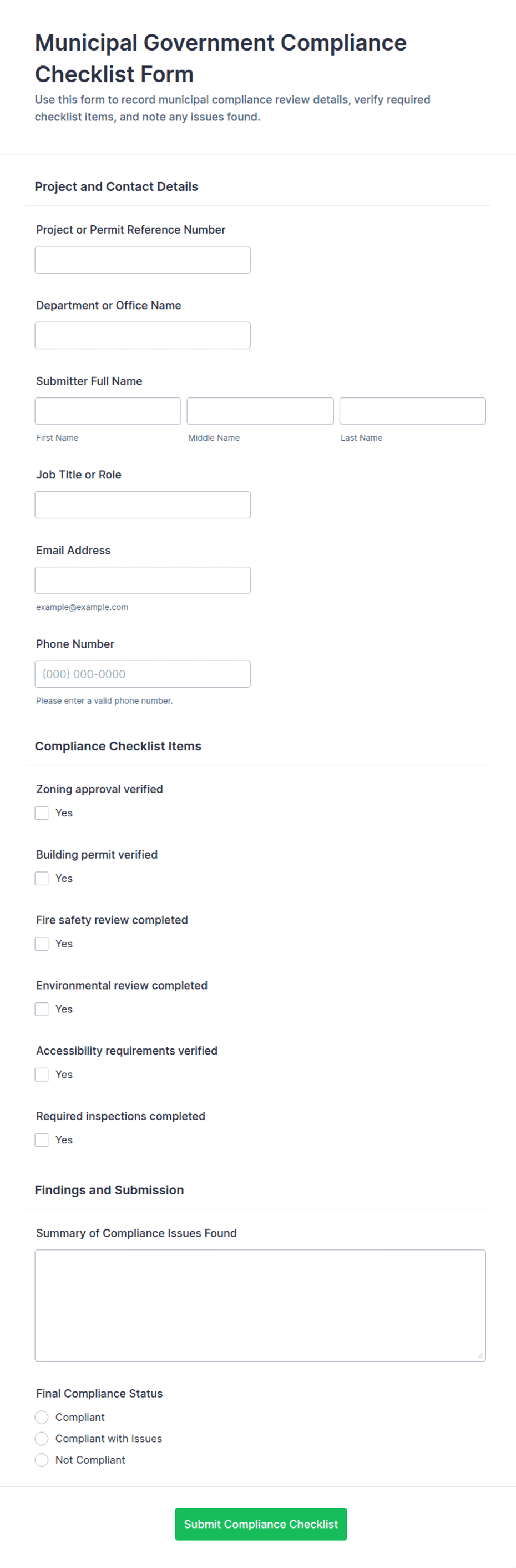The image size is (516, 1568).
Task: Select the Job Title or Role field
Action: coord(143,505)
